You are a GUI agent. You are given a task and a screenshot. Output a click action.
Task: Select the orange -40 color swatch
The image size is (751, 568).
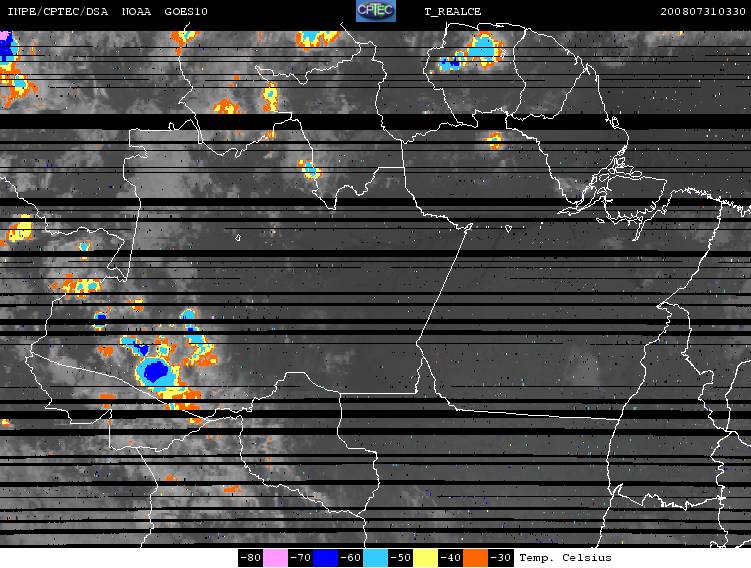[475, 558]
